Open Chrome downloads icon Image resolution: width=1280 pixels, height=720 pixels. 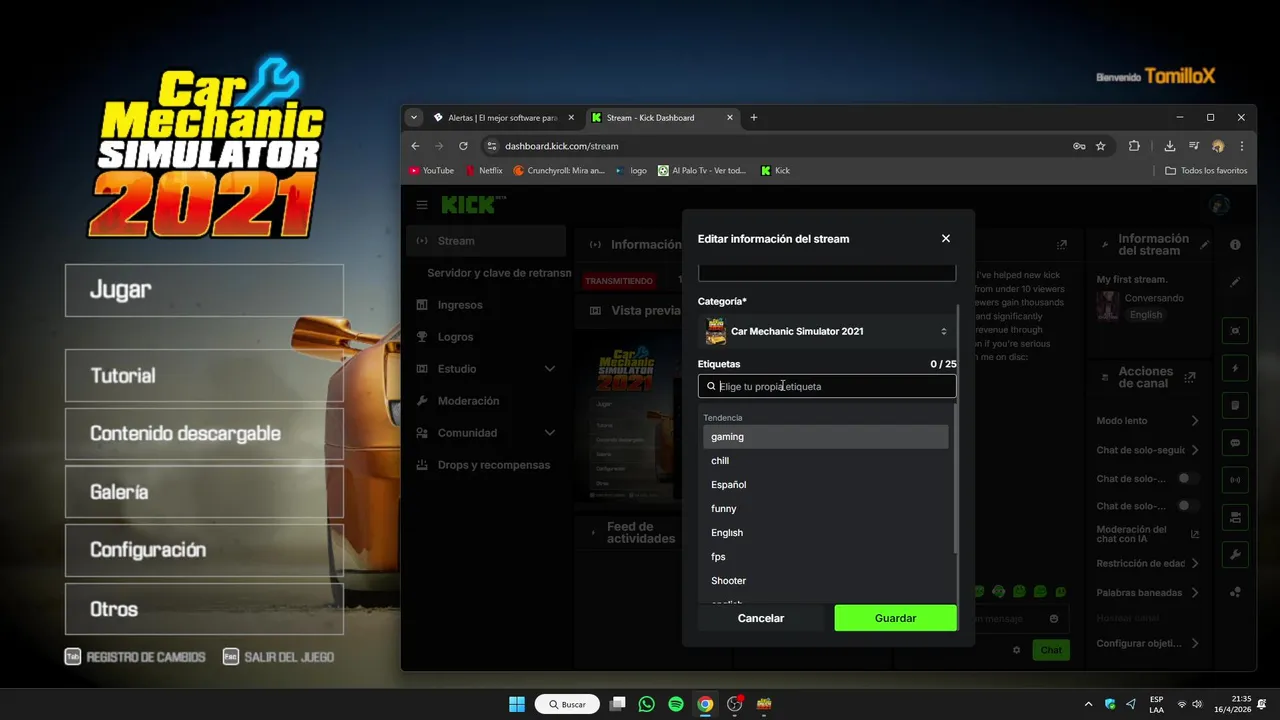[1170, 146]
